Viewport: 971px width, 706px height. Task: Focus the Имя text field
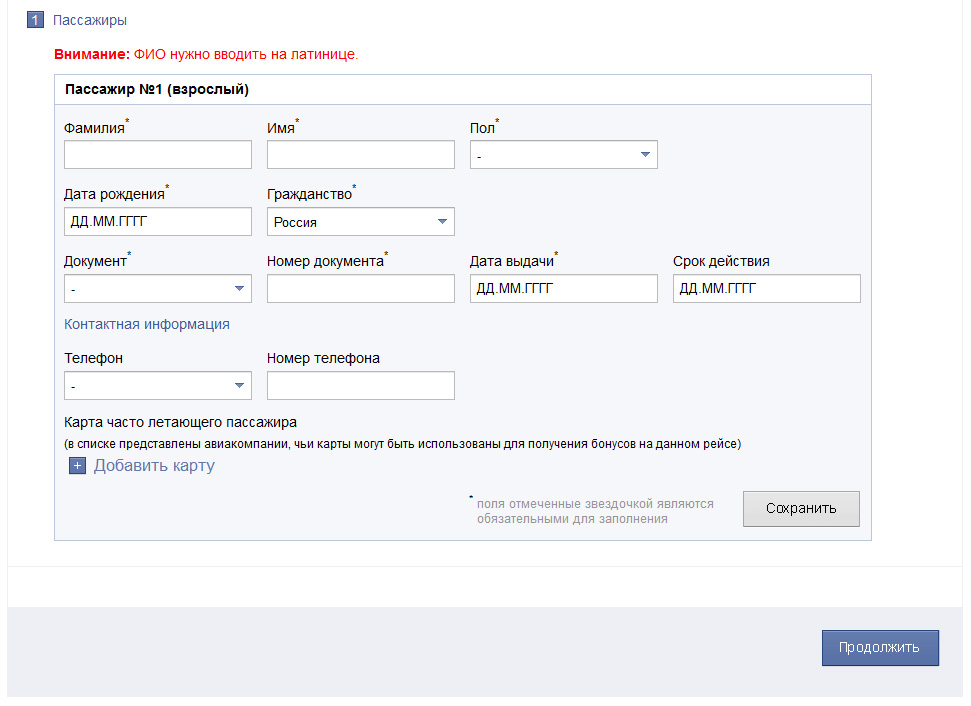(360, 155)
